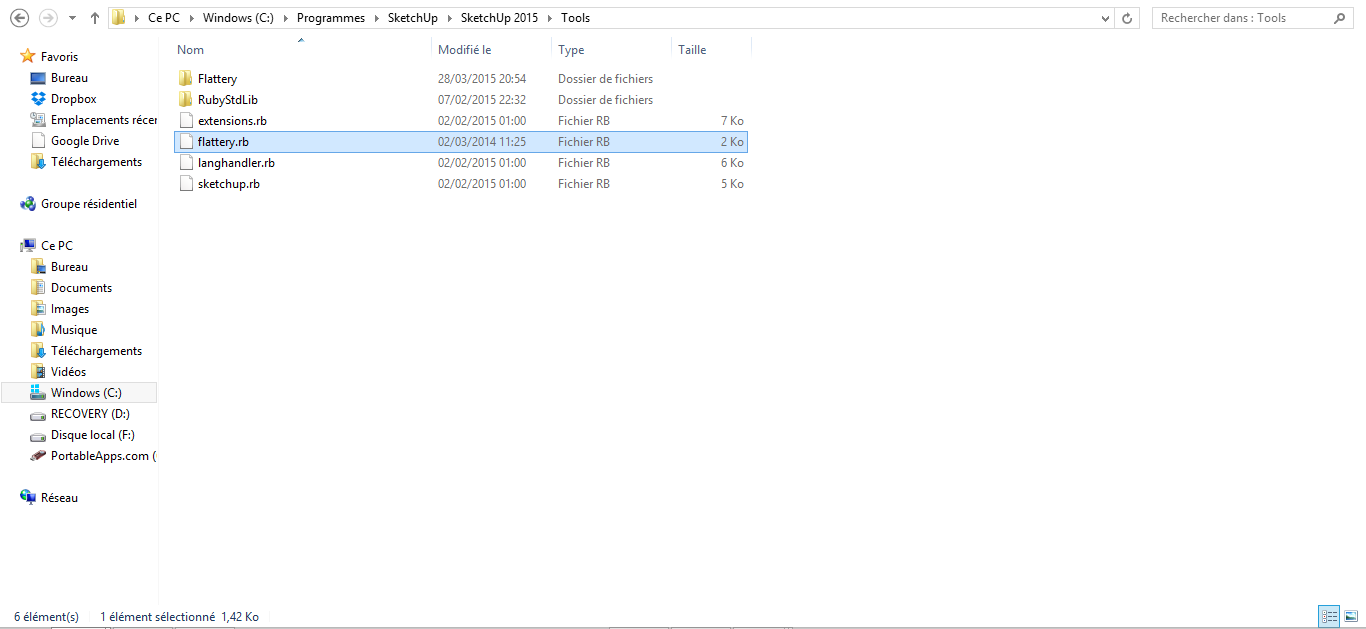The height and width of the screenshot is (629, 1366).
Task: Open Emplacements récents in sidebar
Action: coord(104,120)
